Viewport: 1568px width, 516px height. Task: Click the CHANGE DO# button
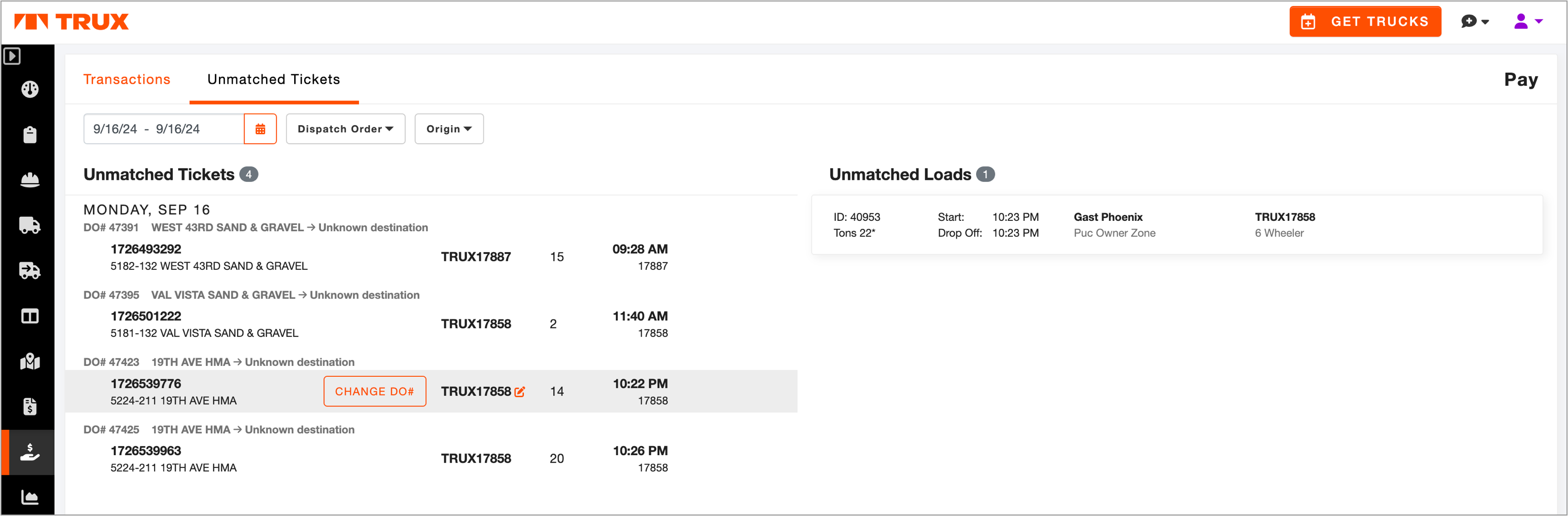(374, 392)
